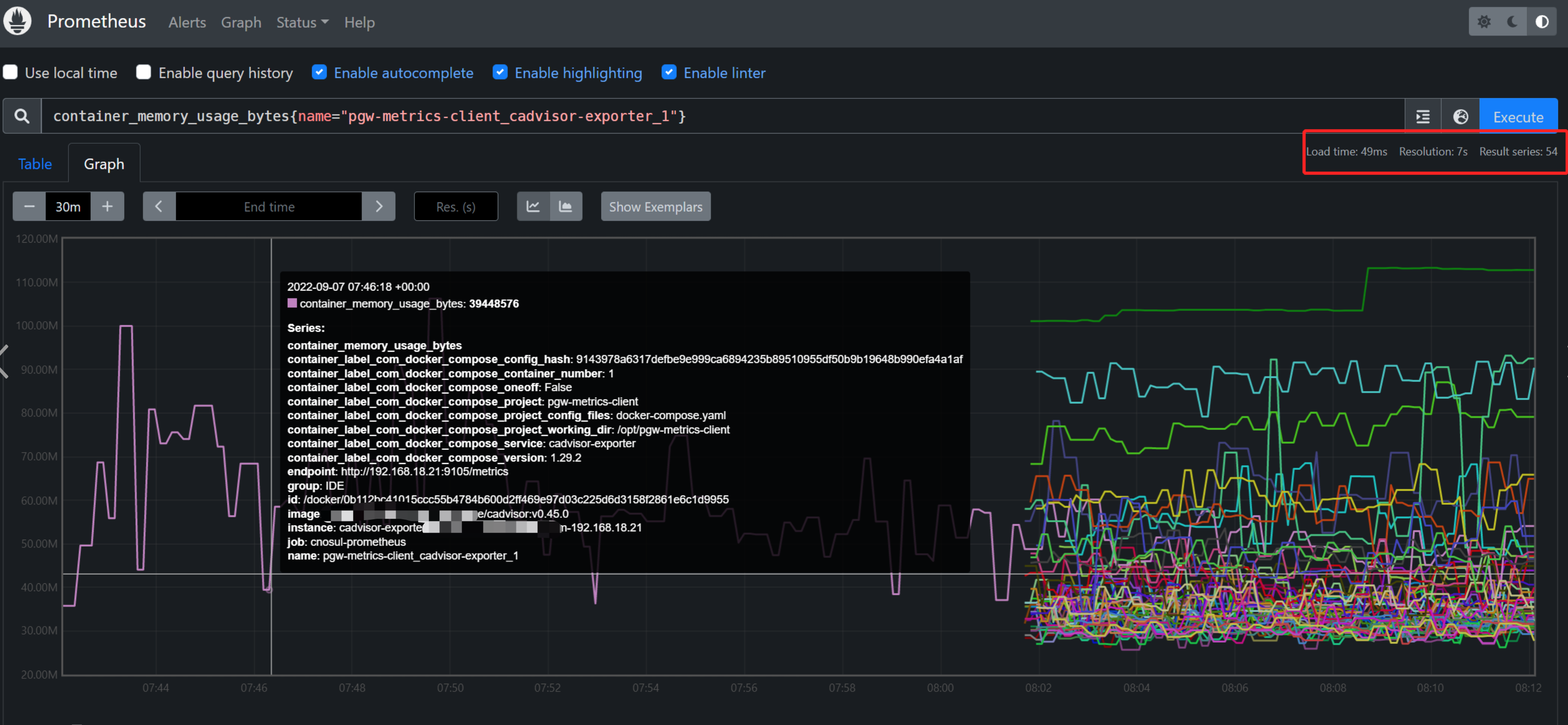Click the Prometheus title link

(96, 21)
